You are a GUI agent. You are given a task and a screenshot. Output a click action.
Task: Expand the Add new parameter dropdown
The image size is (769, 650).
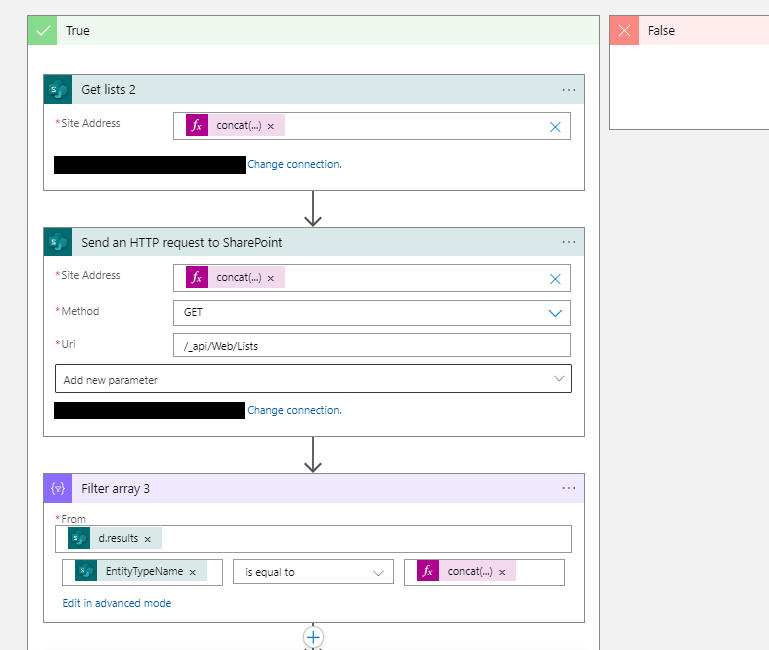click(313, 379)
